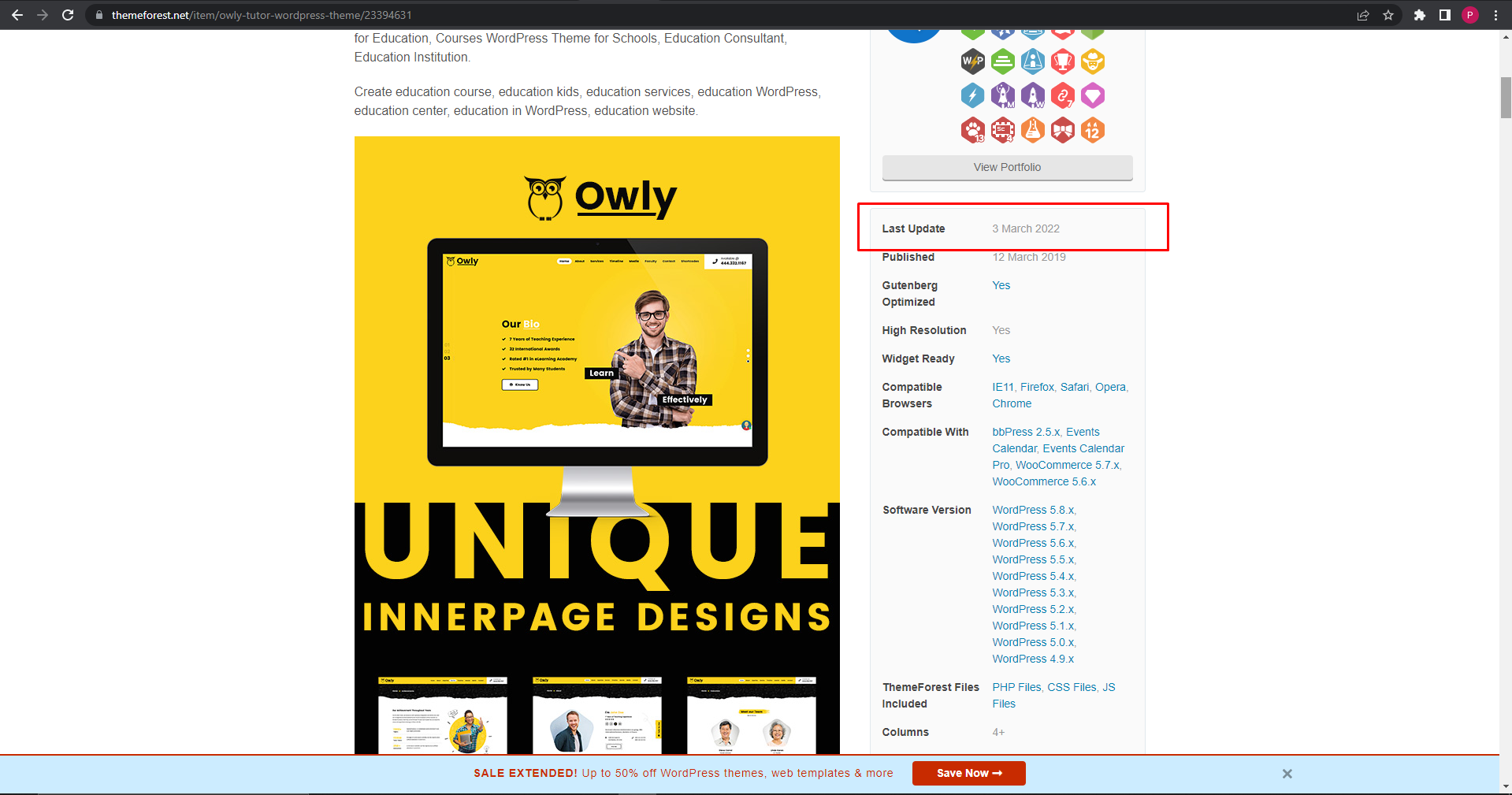Viewport: 1512px width, 795px height.
Task: Go back in browser history
Action: pyautogui.click(x=17, y=15)
